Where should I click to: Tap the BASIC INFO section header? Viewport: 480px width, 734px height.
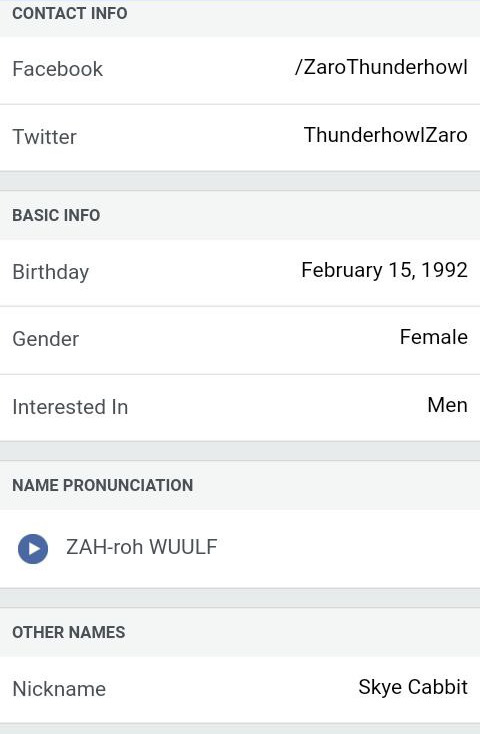pos(56,215)
